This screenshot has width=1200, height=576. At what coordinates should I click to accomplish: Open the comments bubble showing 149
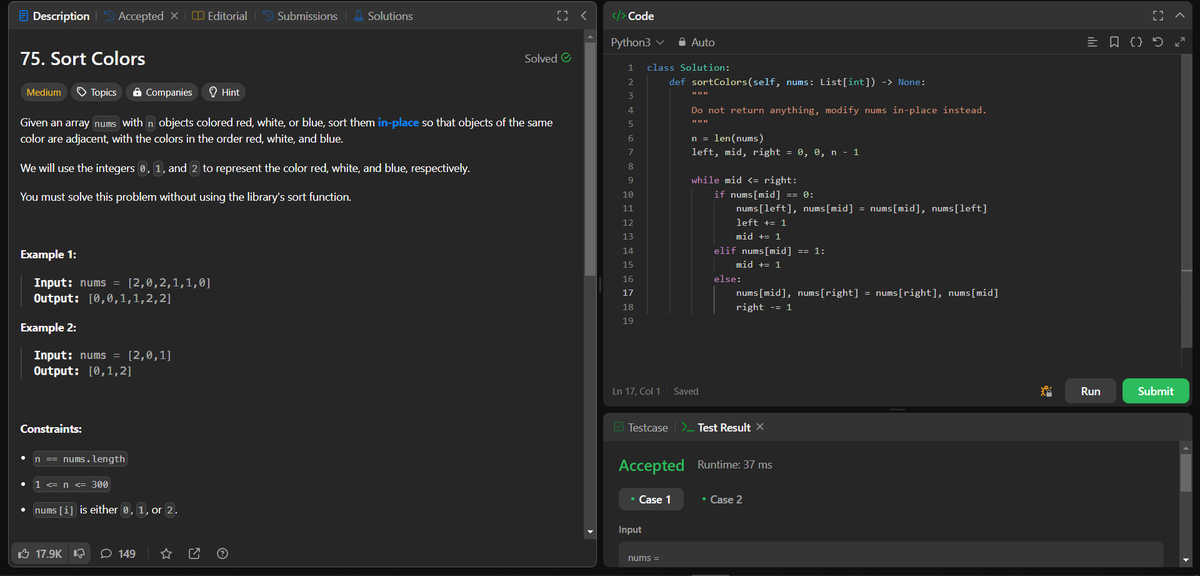pos(119,553)
